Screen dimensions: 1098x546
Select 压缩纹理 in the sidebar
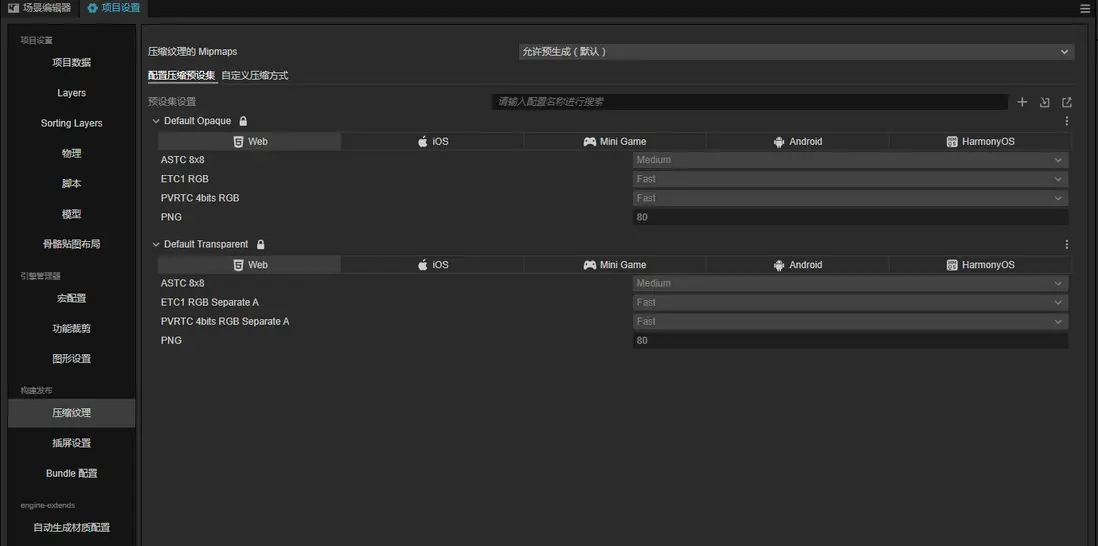point(71,413)
